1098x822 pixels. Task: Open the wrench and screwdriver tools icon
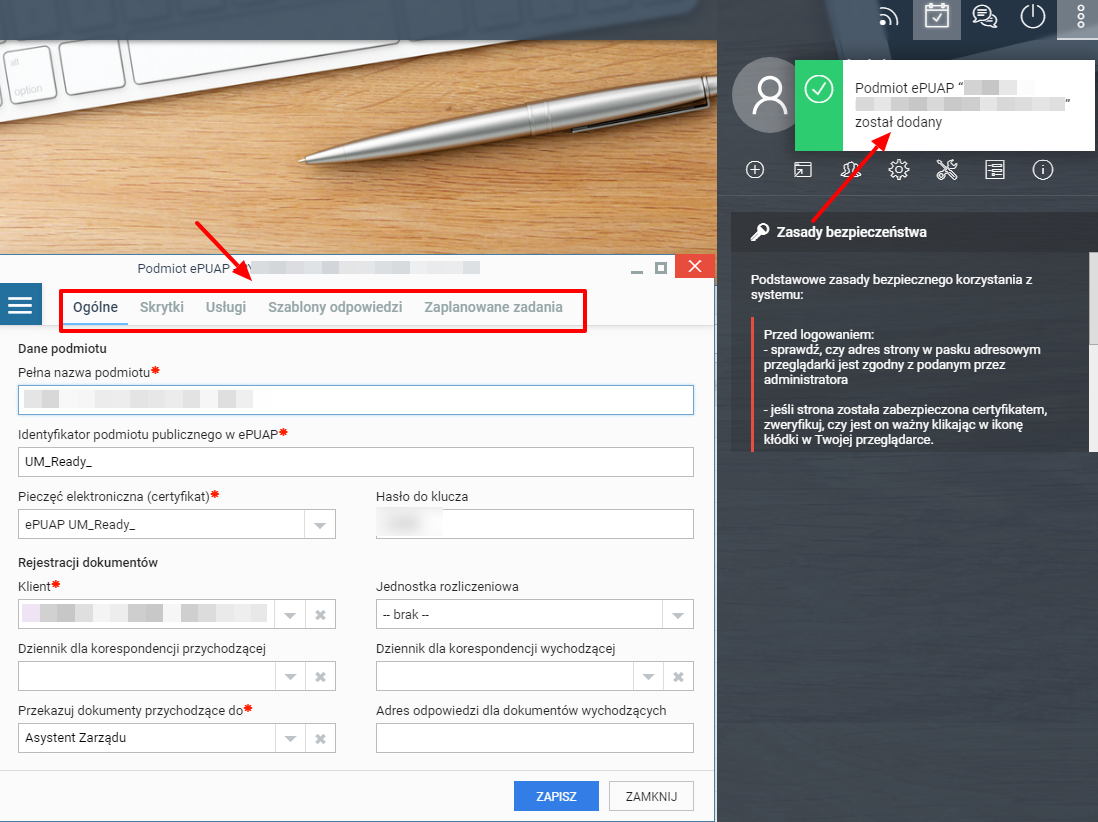(947, 169)
